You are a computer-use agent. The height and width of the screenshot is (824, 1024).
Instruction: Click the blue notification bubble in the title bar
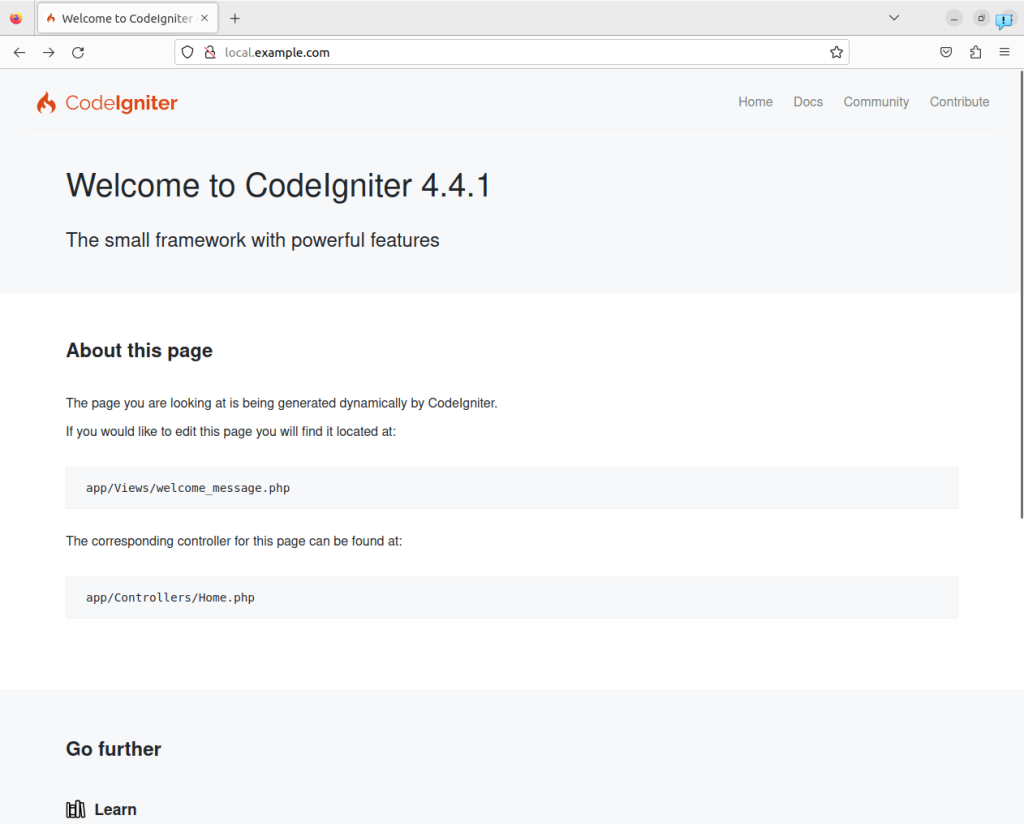pos(1003,20)
